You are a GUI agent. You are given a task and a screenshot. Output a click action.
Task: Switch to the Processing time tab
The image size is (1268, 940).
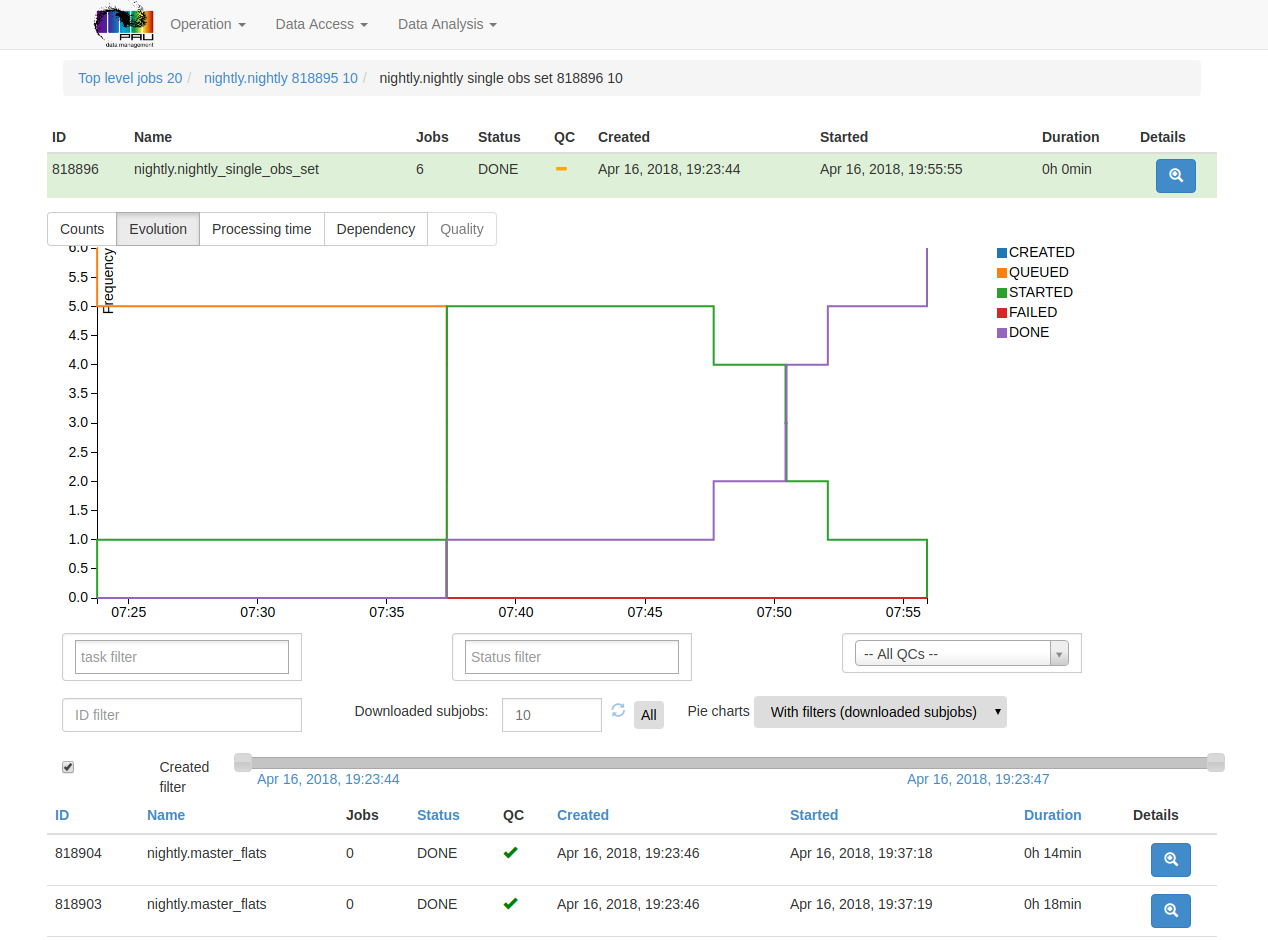click(261, 229)
